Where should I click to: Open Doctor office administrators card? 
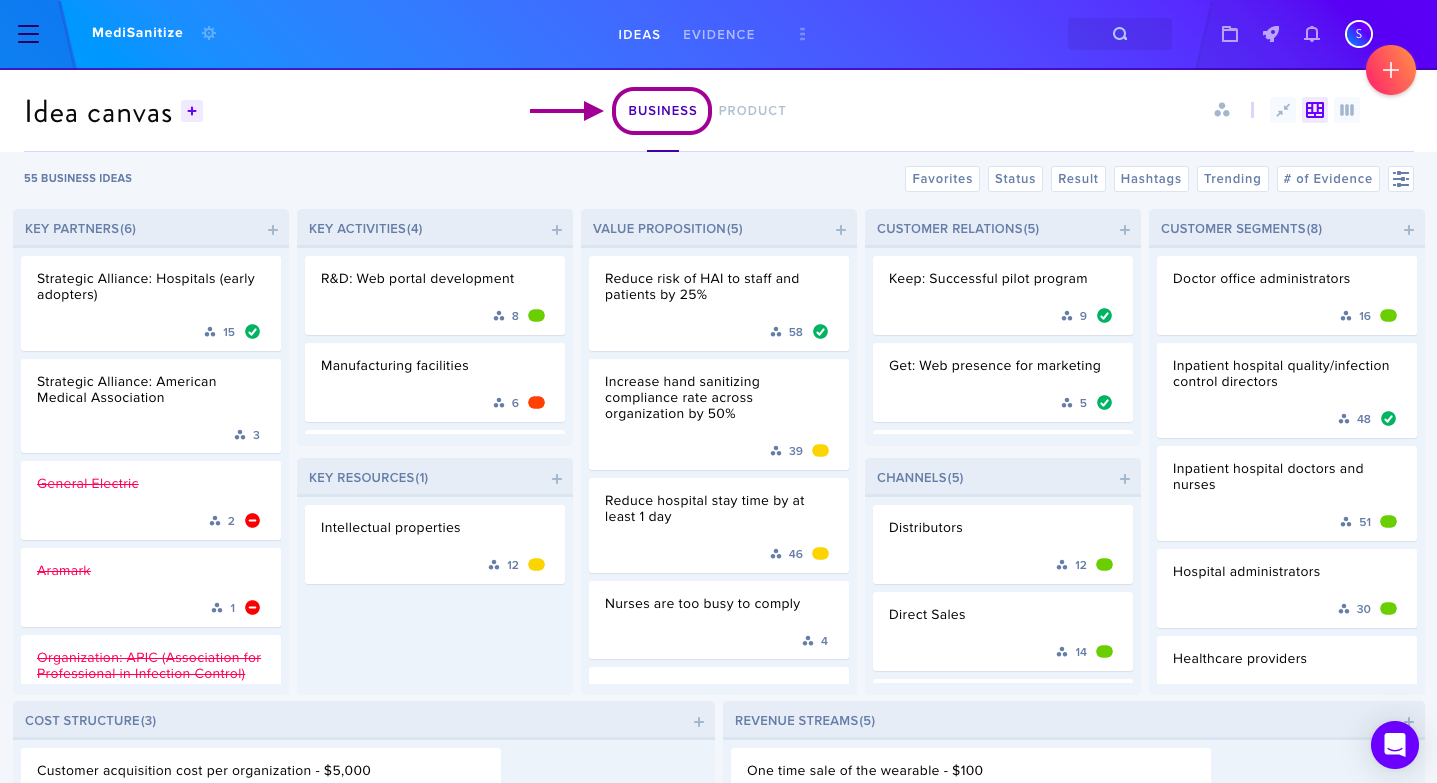point(1287,295)
